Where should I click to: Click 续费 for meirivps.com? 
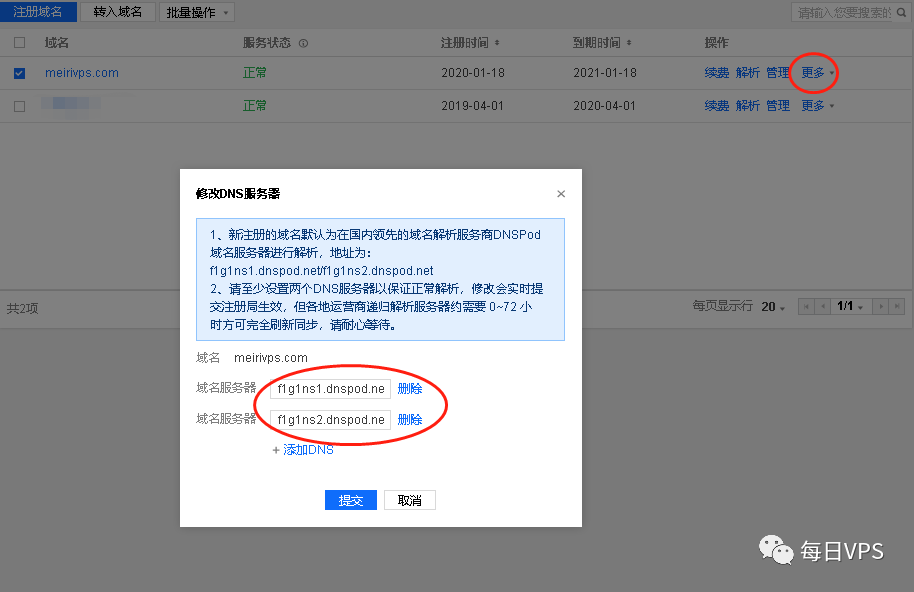click(x=717, y=73)
